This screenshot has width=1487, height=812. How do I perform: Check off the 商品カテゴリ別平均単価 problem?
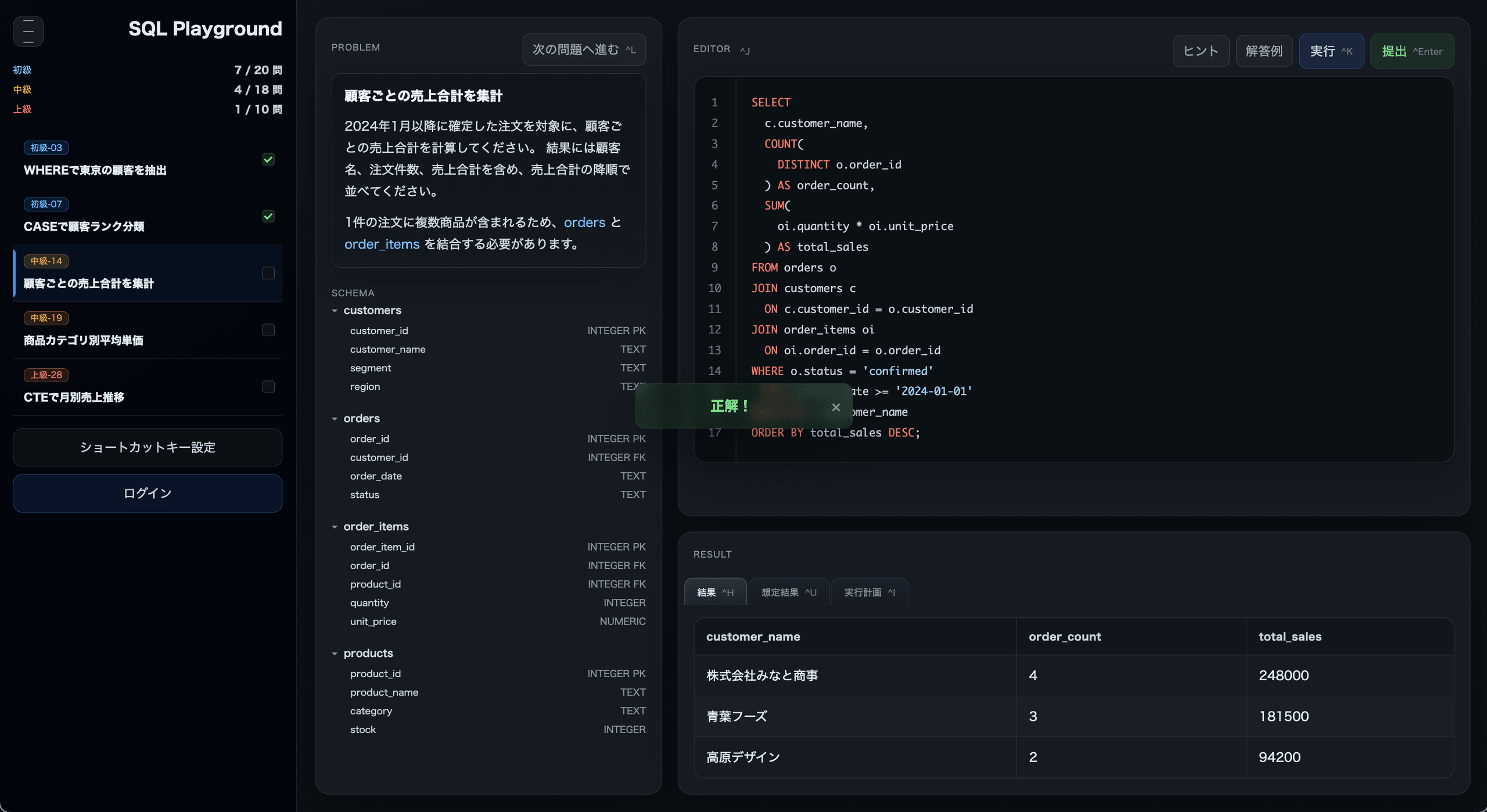[x=268, y=330]
